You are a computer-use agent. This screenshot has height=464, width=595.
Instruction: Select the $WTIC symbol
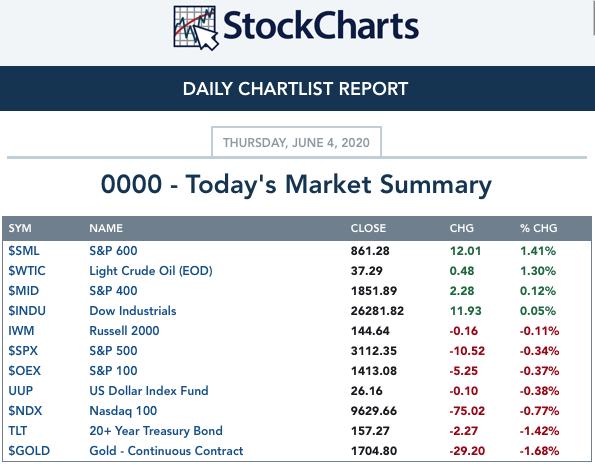coord(27,271)
